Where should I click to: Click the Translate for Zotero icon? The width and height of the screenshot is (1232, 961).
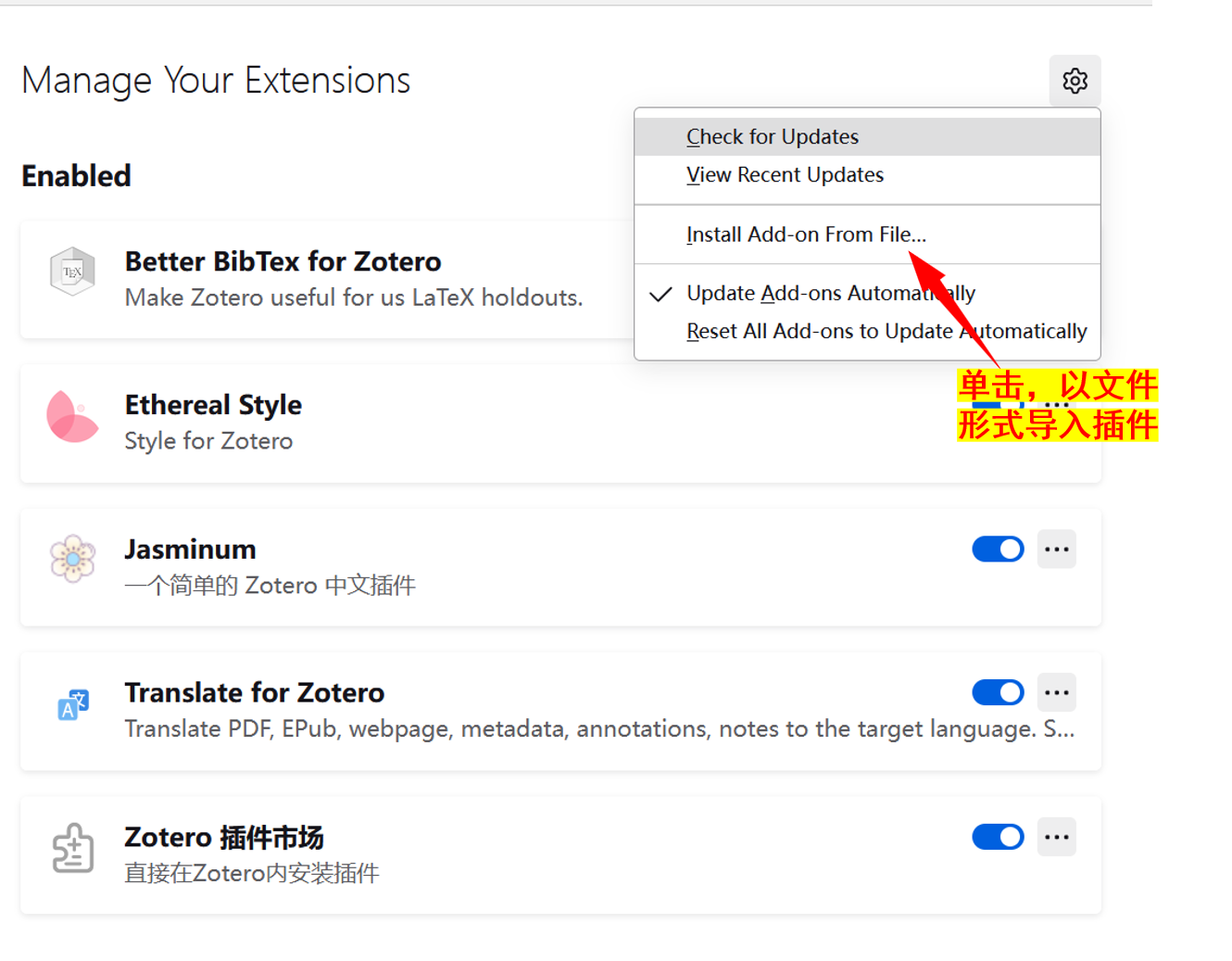click(73, 704)
